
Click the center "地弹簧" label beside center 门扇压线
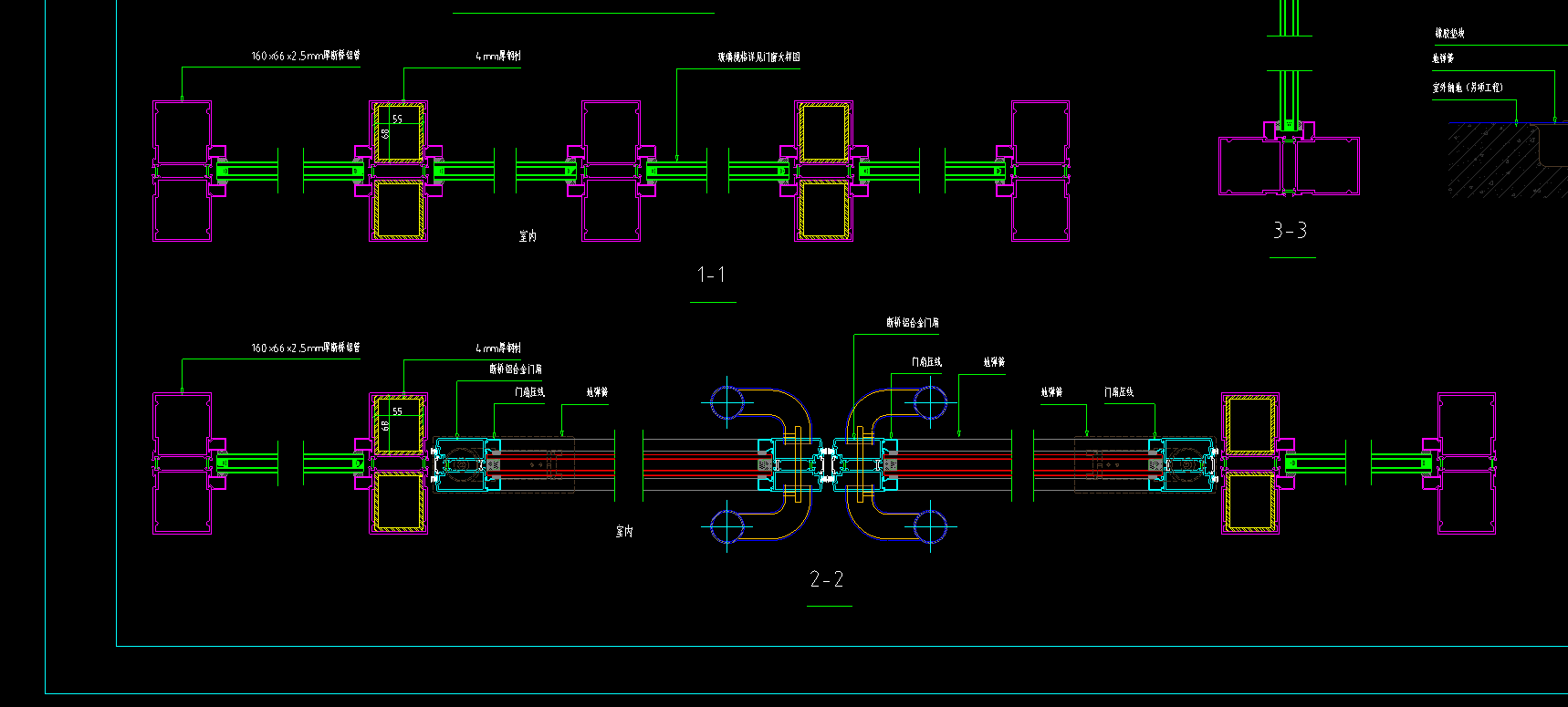point(994,362)
